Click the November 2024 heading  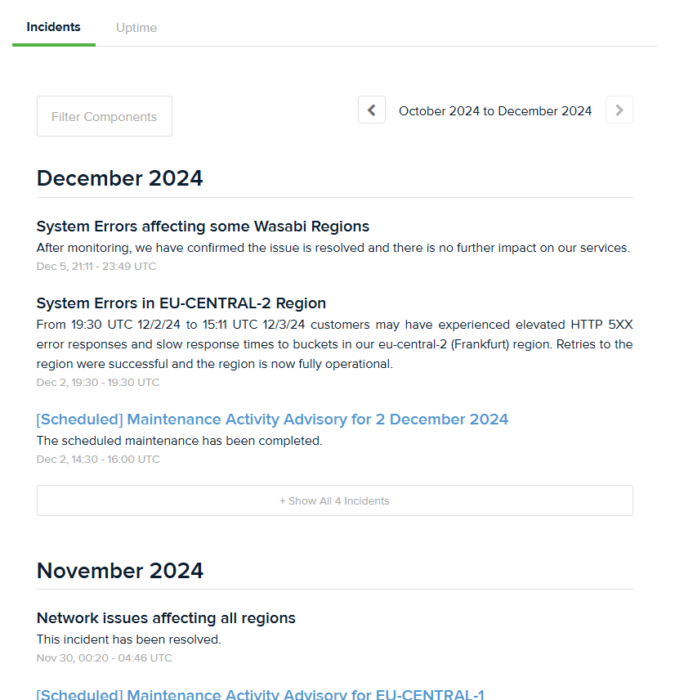point(120,571)
